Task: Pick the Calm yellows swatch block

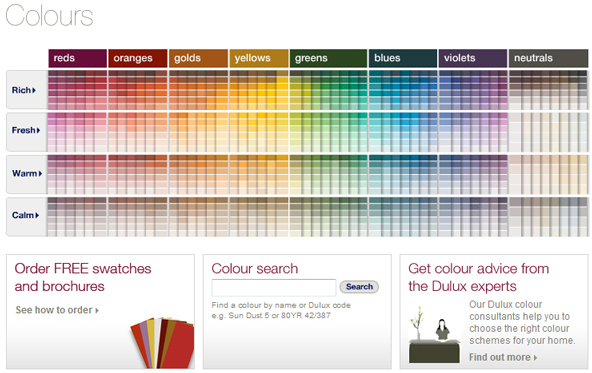Action: coord(259,217)
